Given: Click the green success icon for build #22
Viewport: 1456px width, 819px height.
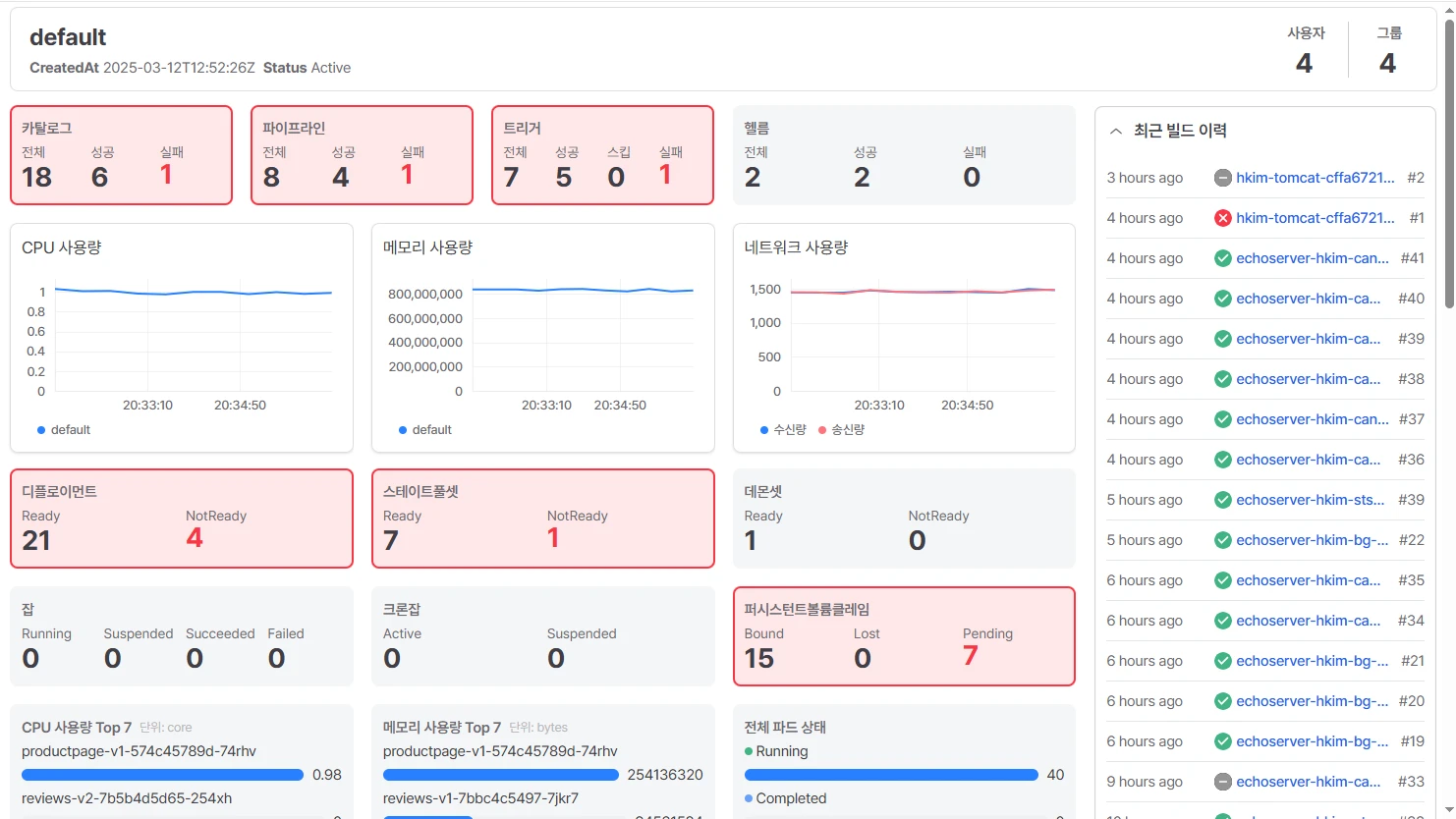Looking at the screenshot, I should point(1223,540).
